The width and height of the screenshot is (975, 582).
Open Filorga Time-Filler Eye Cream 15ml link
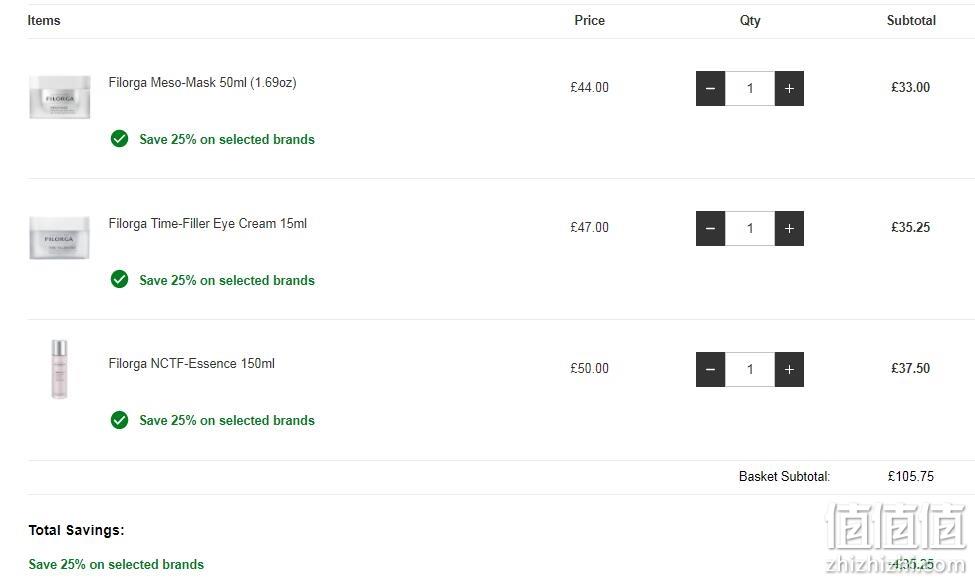(208, 223)
